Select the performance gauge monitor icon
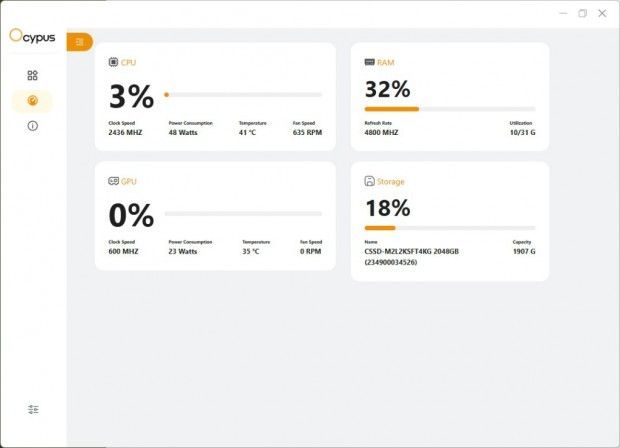 [32, 101]
